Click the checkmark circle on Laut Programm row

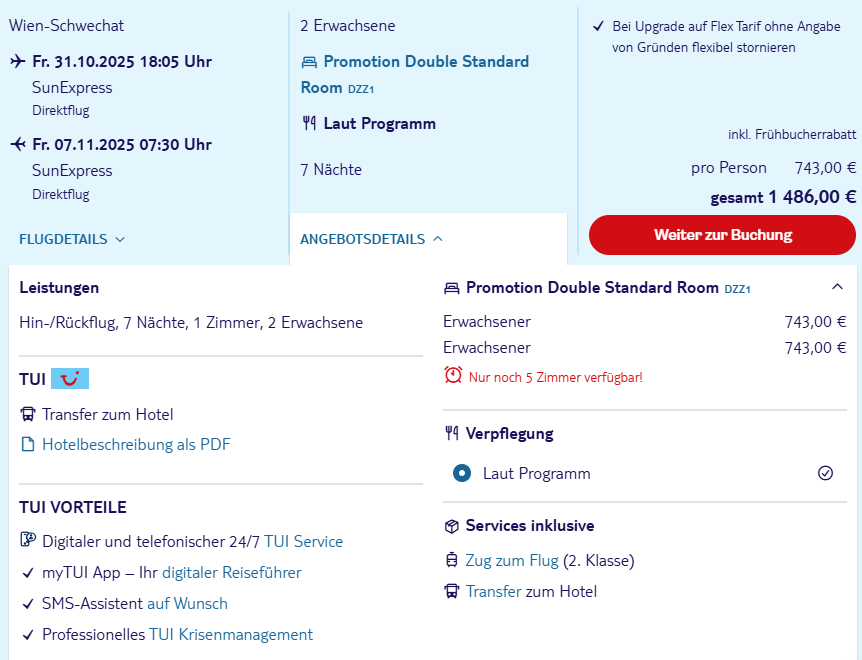coord(825,473)
